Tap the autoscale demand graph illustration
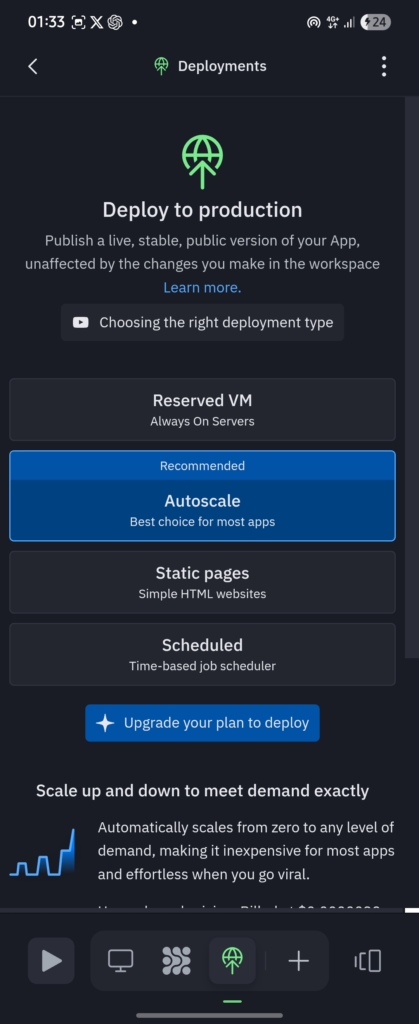This screenshot has height=1024, width=419. 42,852
